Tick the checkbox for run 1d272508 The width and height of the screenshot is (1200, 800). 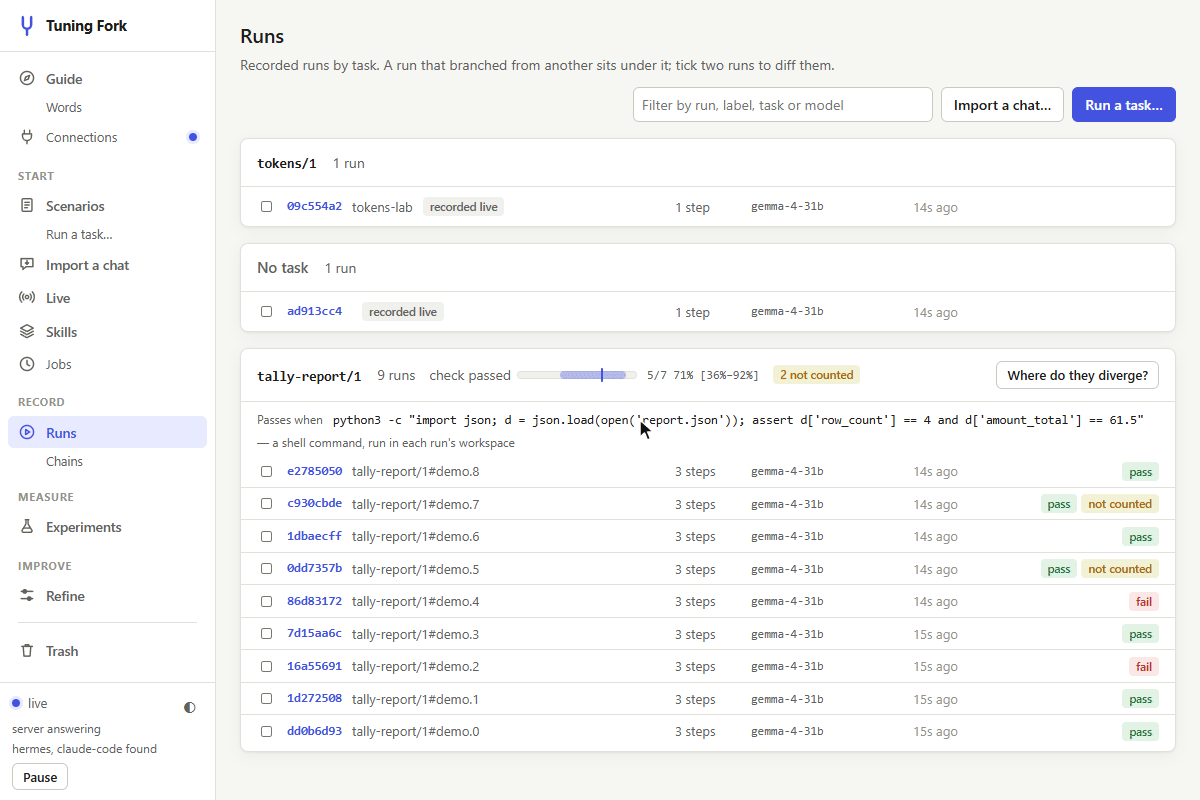point(267,699)
